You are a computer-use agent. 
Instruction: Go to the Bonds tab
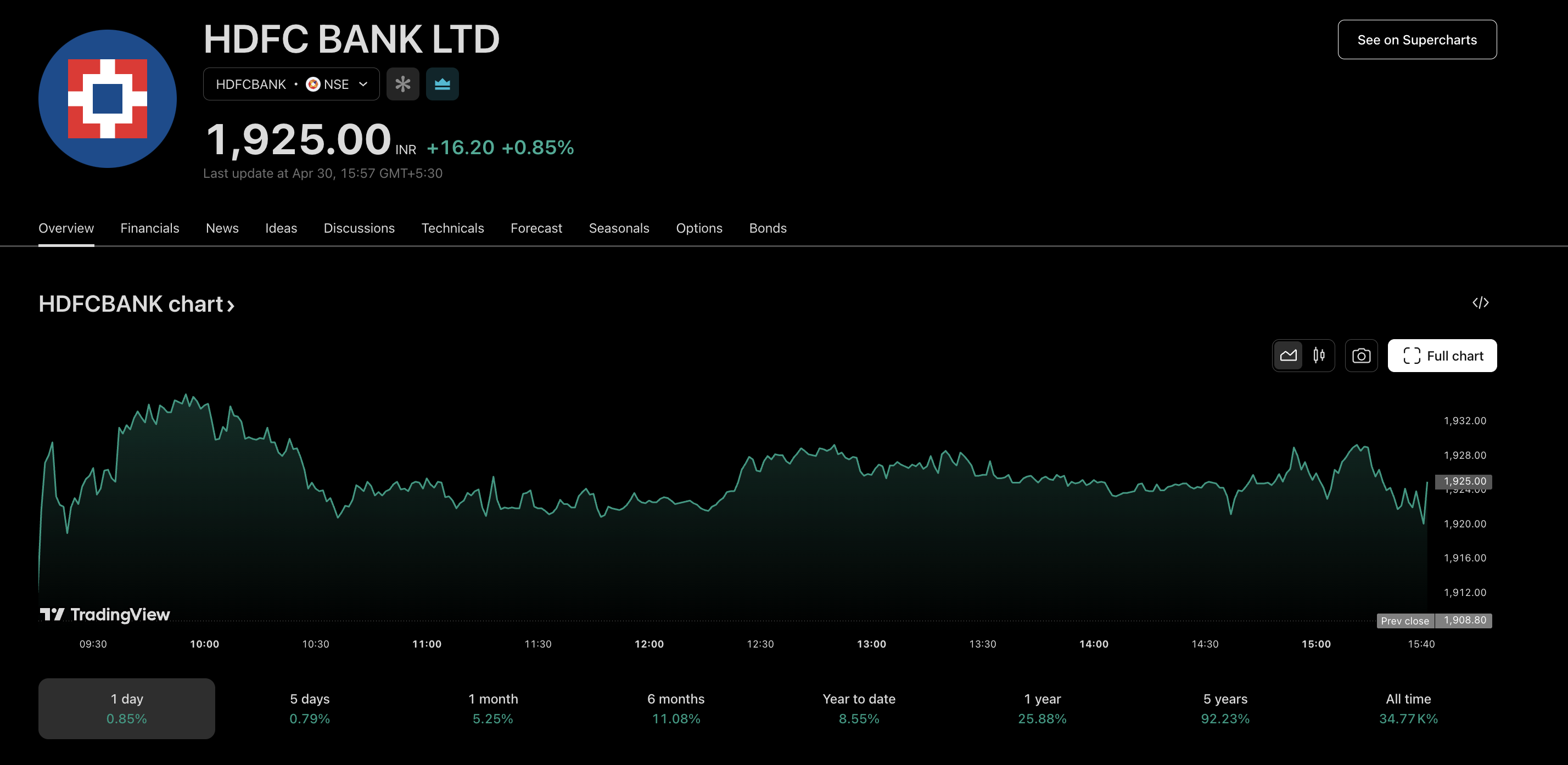coord(768,228)
